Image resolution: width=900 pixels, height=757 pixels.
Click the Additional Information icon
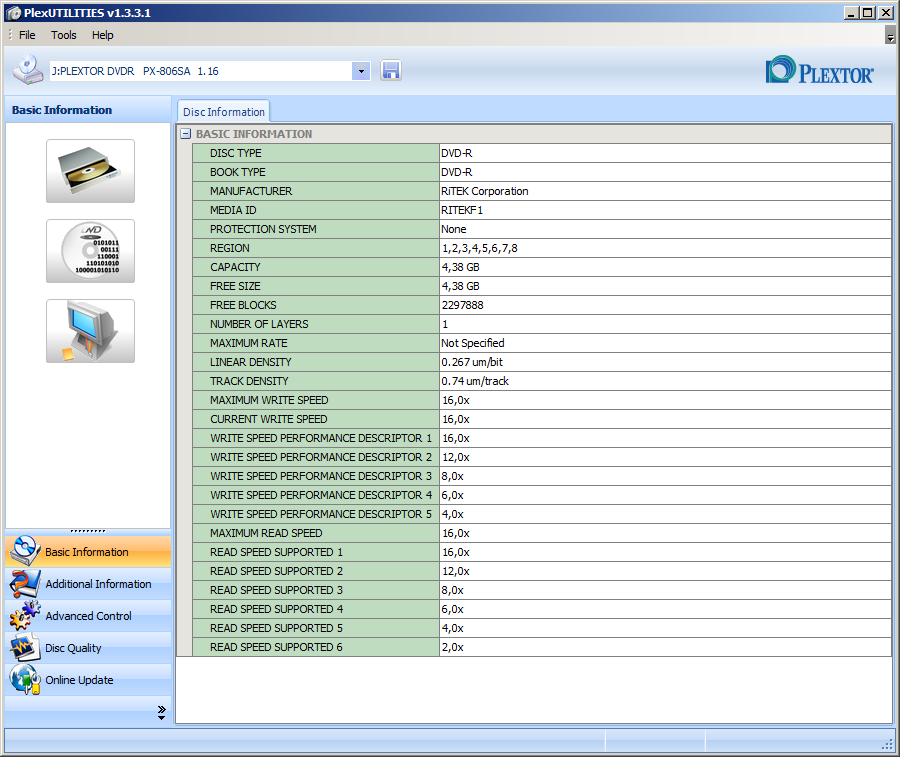(25, 584)
